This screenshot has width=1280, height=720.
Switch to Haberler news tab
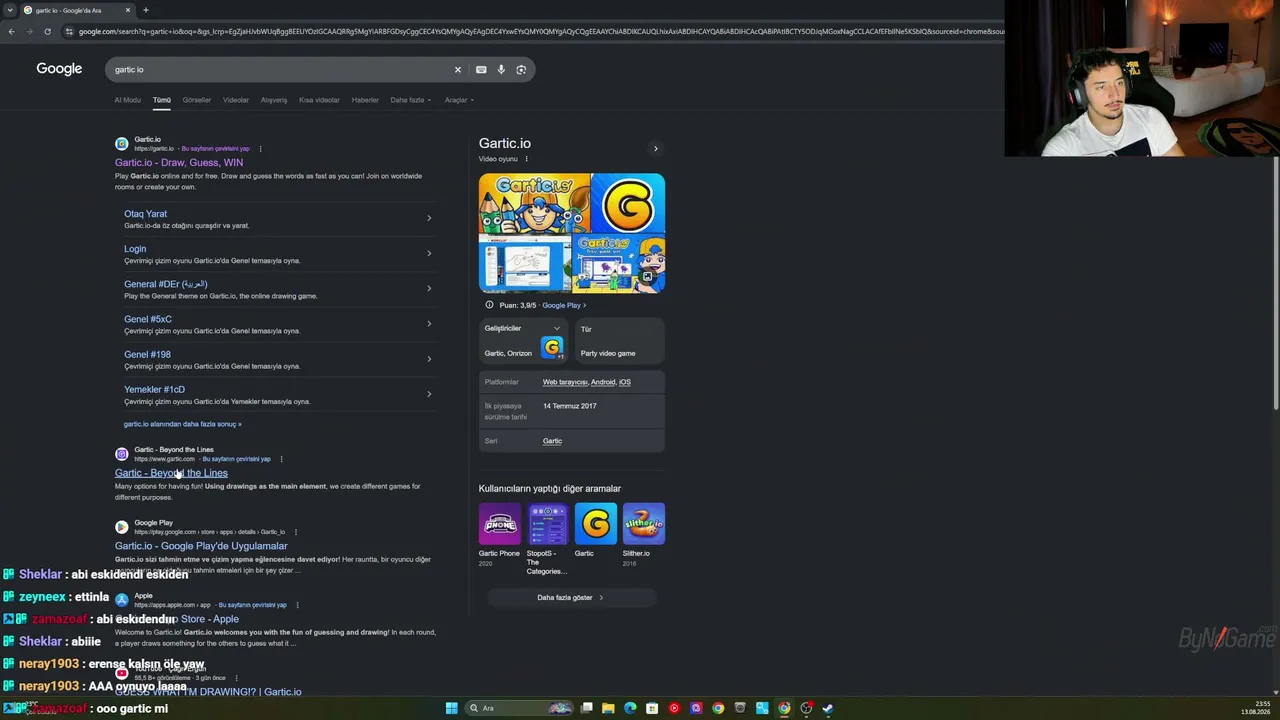click(365, 100)
